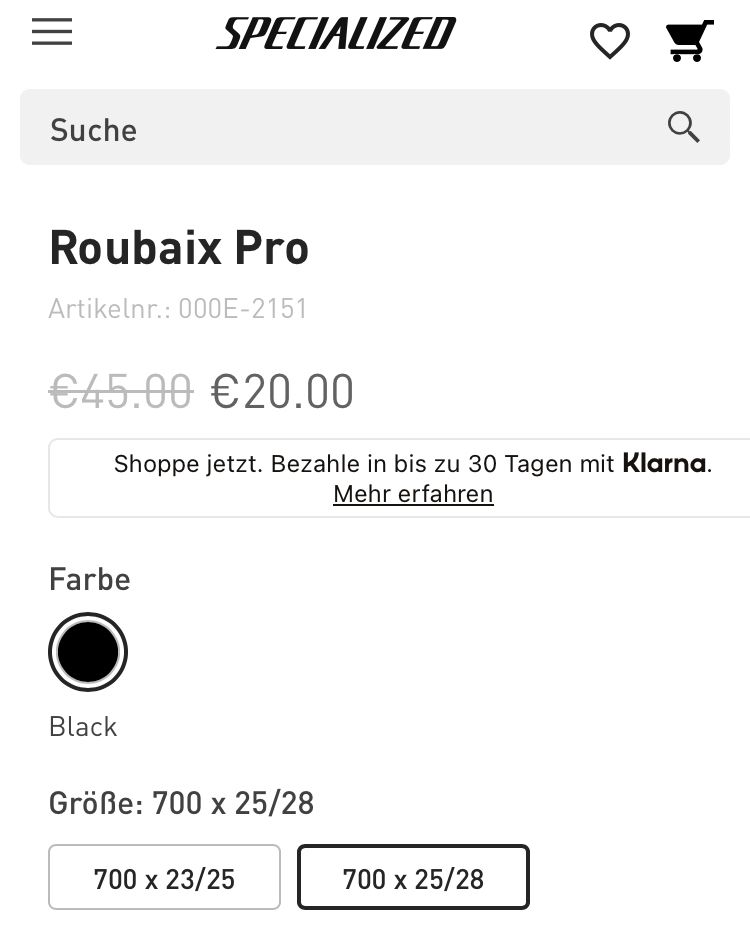Click the Farbe heading
Viewport: 750px width, 945px height.
coord(90,580)
